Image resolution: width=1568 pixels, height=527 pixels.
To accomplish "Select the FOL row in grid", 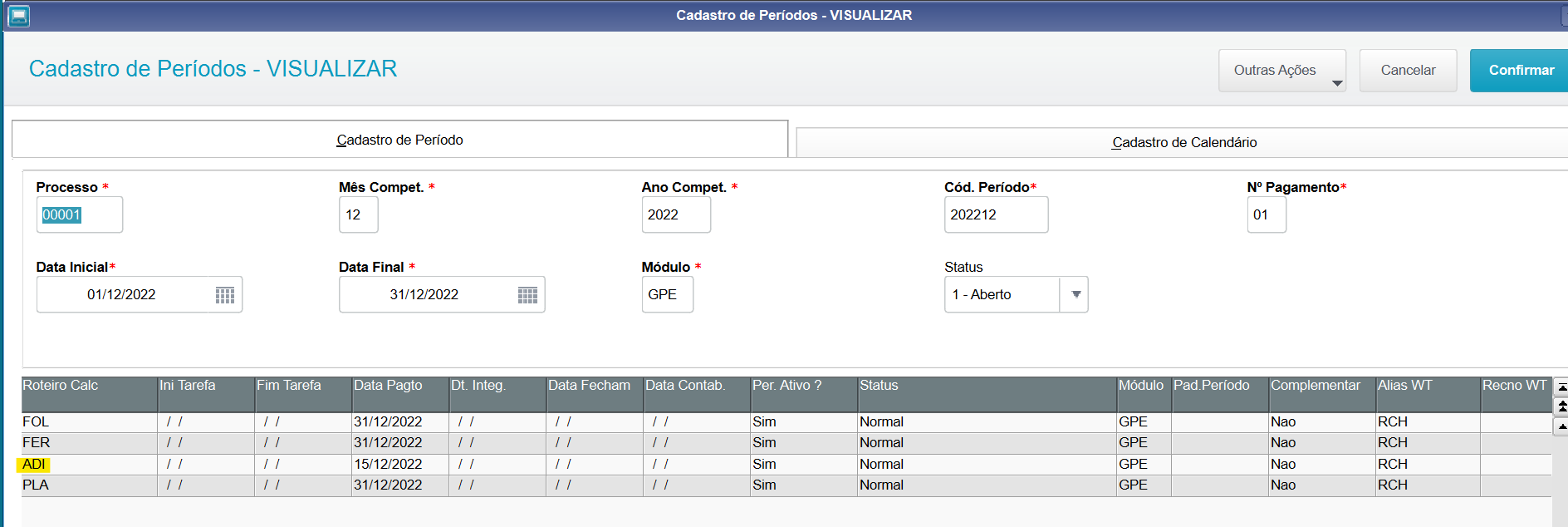I will pyautogui.click(x=786, y=422).
